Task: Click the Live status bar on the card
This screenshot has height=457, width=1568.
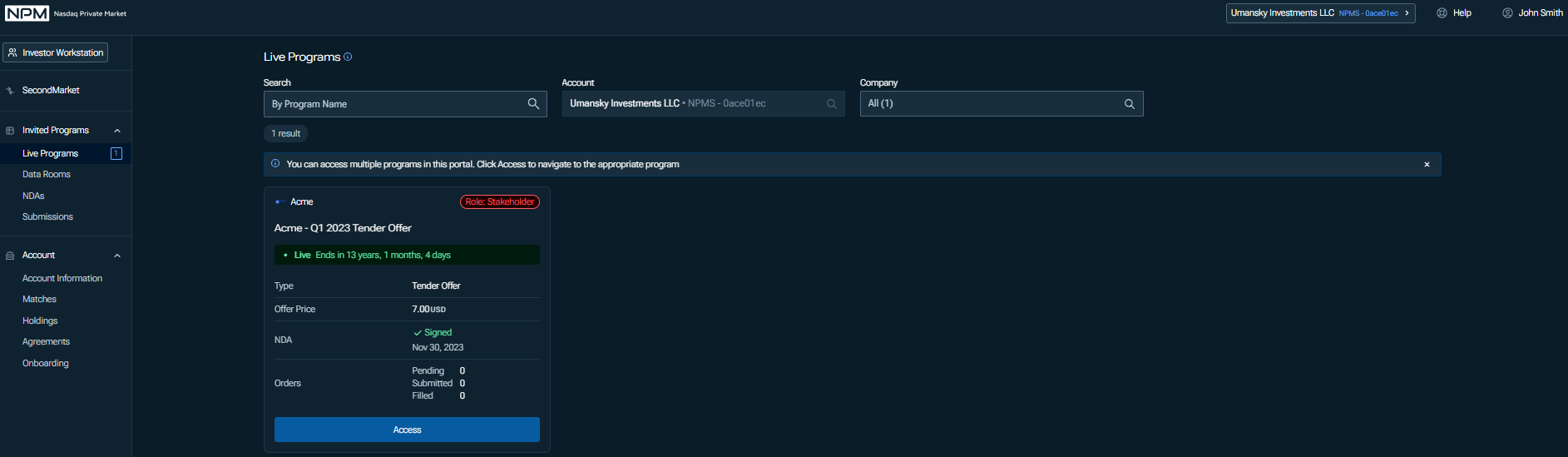Action: click(x=407, y=255)
